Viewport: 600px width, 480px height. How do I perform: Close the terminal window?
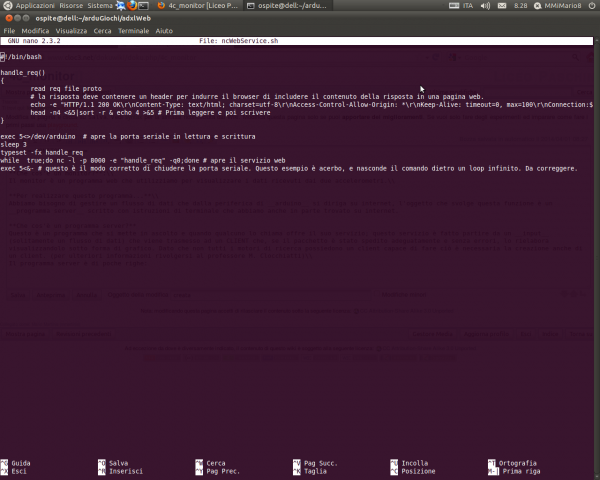pos(9,18)
